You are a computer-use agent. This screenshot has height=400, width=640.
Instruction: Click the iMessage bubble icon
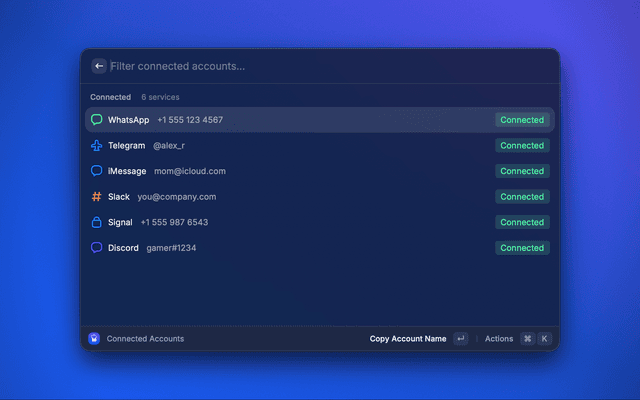click(97, 171)
